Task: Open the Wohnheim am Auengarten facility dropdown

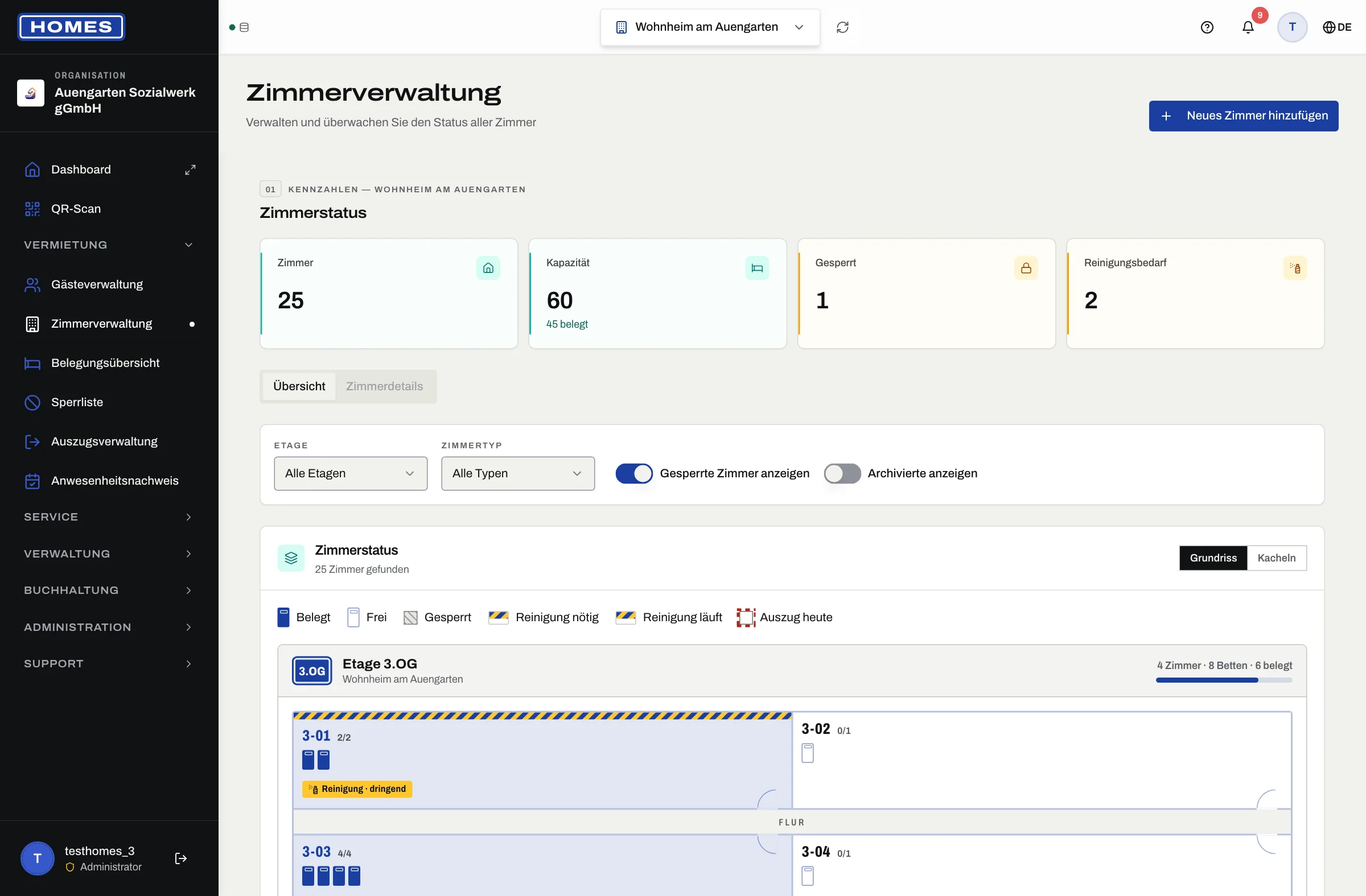Action: point(710,27)
